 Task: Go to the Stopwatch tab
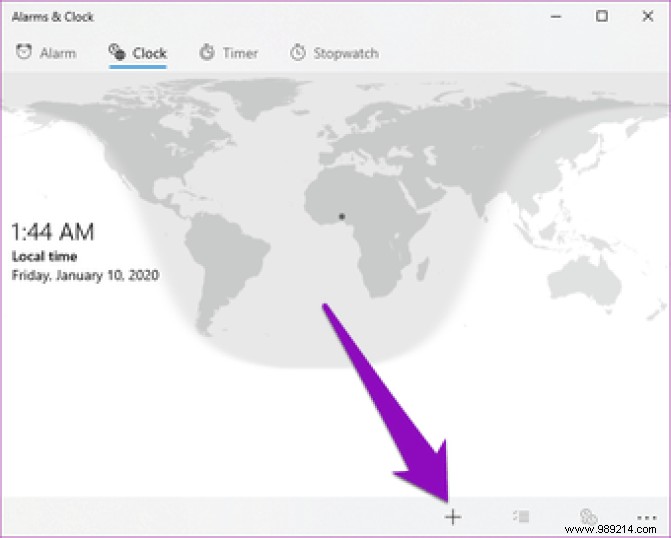pos(334,53)
